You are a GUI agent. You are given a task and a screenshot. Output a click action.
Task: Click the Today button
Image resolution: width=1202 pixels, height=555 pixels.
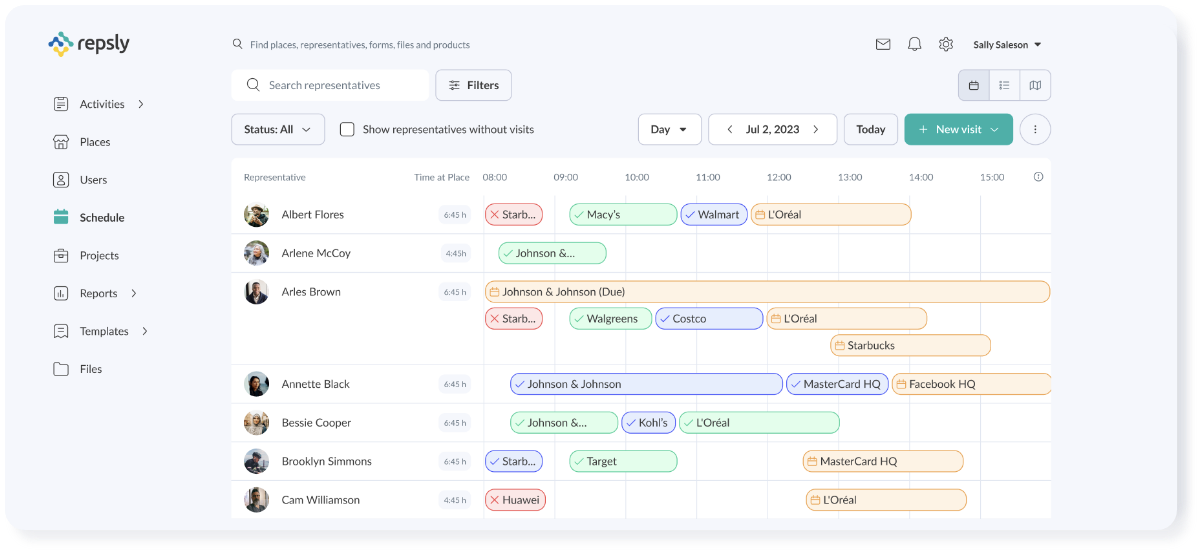[871, 129]
